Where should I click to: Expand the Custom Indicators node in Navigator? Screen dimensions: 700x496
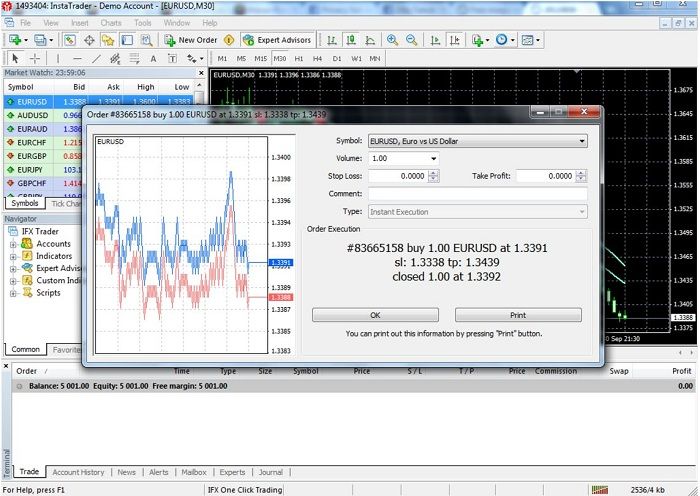click(x=13, y=281)
